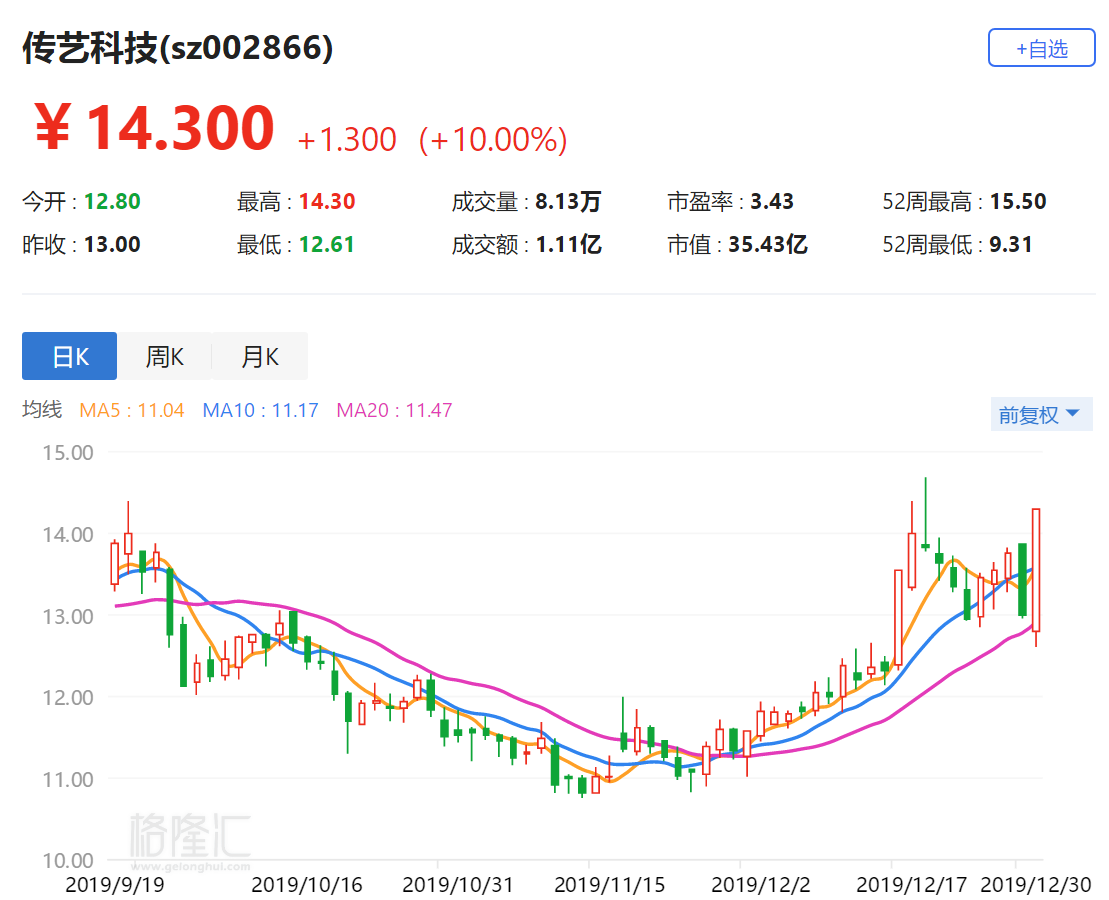Viewport: 1109px width, 900px height.
Task: Switch to the 周K weekly chart tab
Action: pyautogui.click(x=164, y=356)
